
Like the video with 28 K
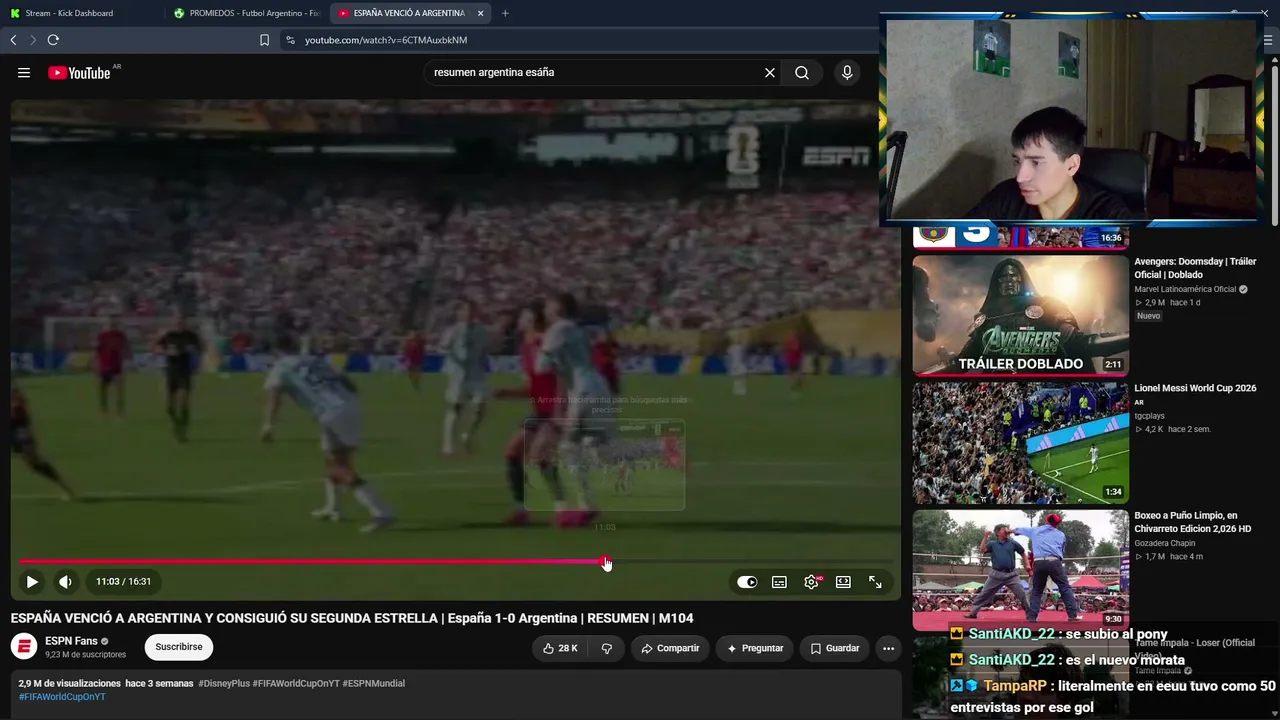point(560,648)
